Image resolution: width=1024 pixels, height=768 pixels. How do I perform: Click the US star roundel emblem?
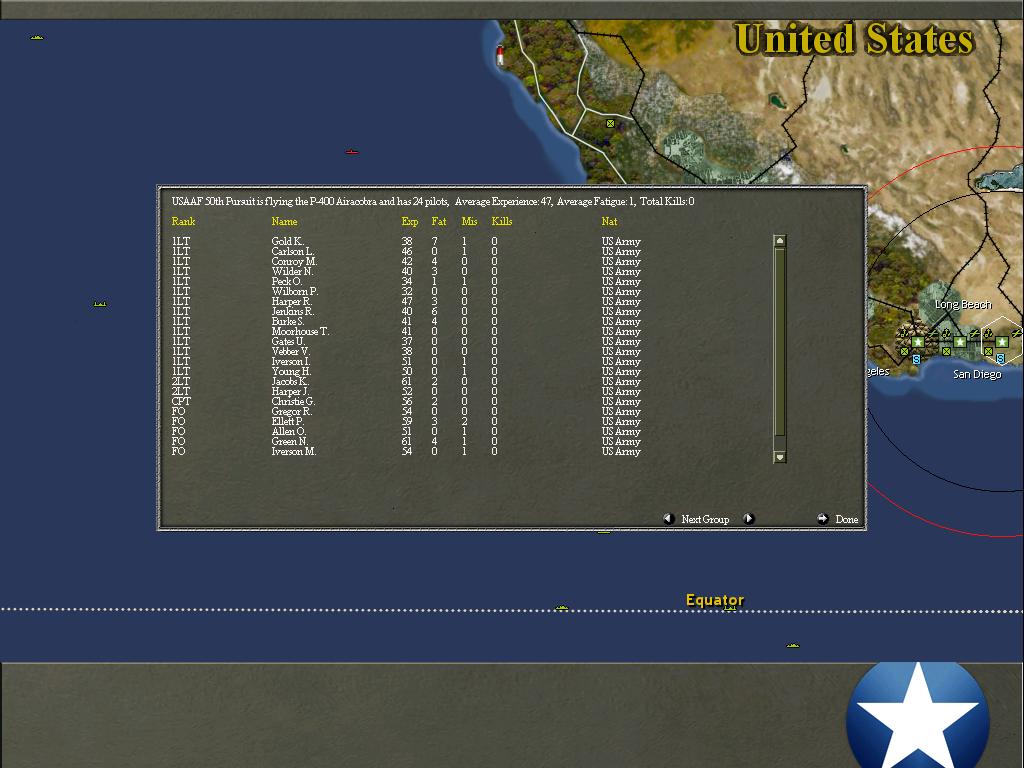click(918, 715)
